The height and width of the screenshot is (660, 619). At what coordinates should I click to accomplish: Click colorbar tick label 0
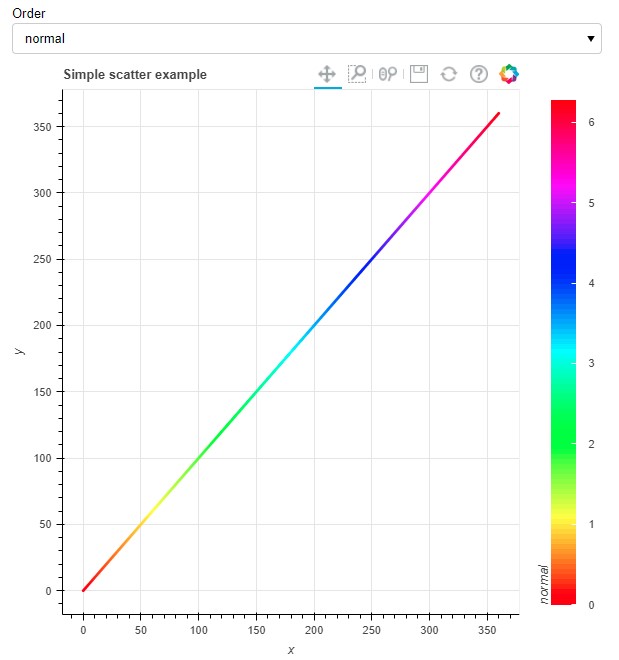[591, 605]
